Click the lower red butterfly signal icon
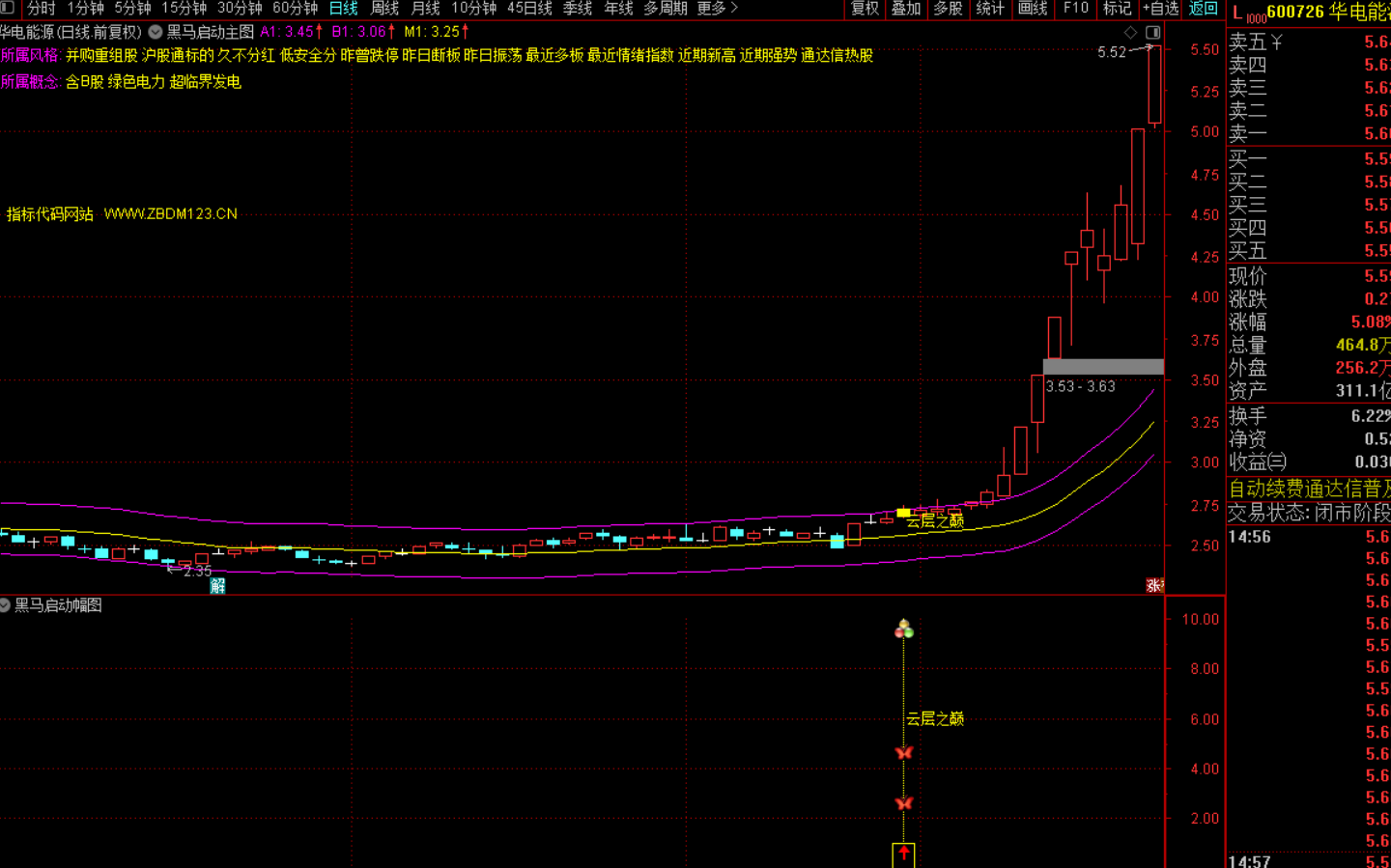This screenshot has height=868, width=1391. (x=903, y=802)
